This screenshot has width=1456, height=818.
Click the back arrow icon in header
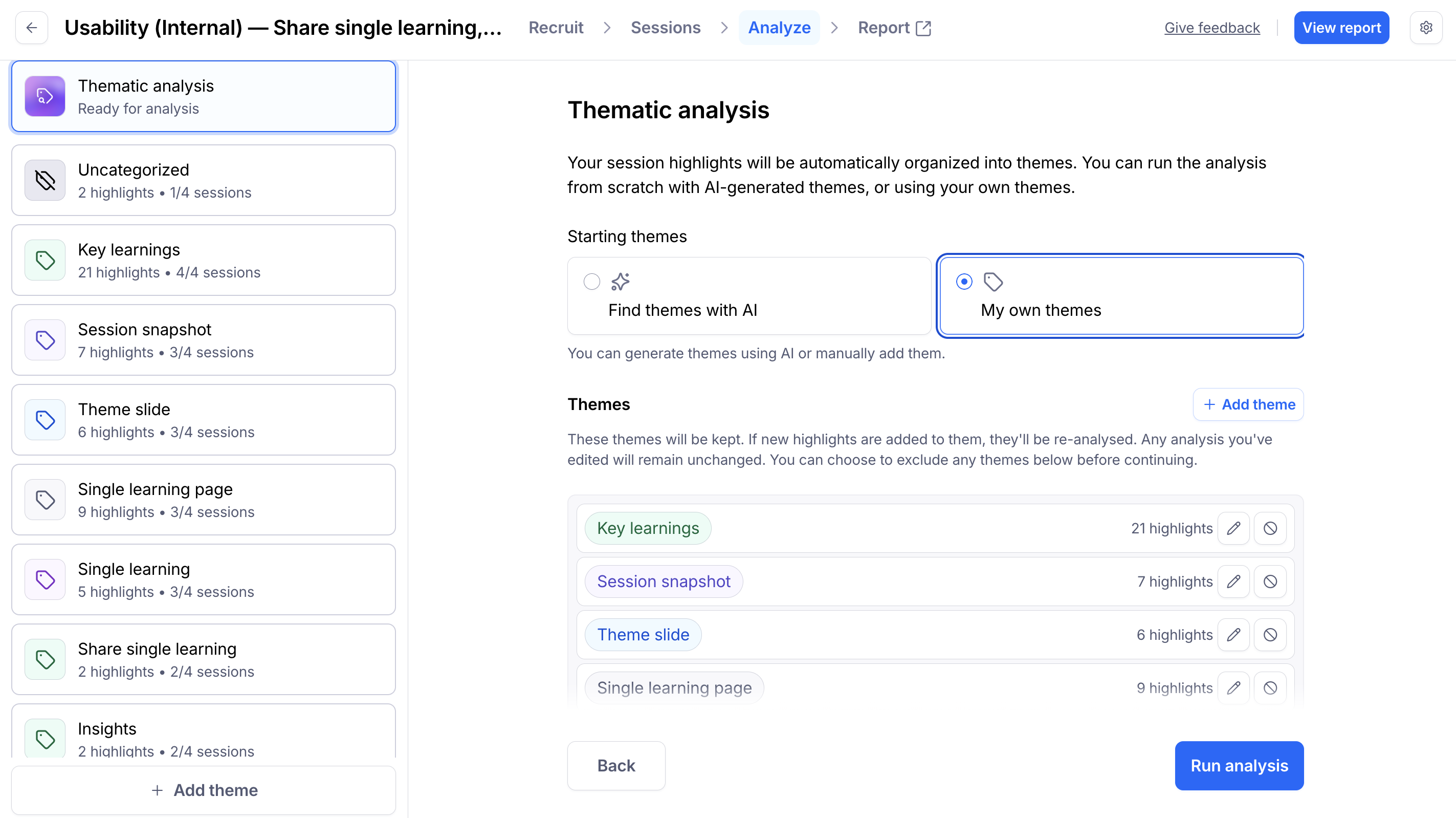(32, 28)
